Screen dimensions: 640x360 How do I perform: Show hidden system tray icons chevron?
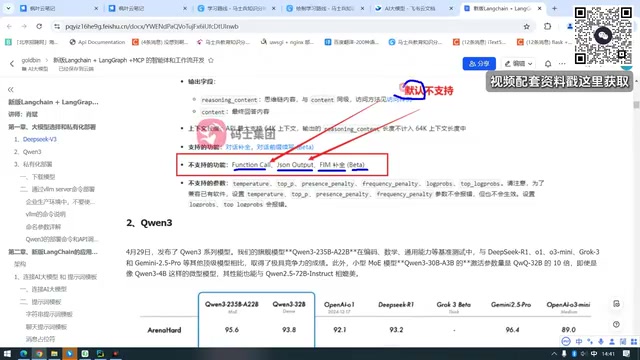click(x=554, y=354)
